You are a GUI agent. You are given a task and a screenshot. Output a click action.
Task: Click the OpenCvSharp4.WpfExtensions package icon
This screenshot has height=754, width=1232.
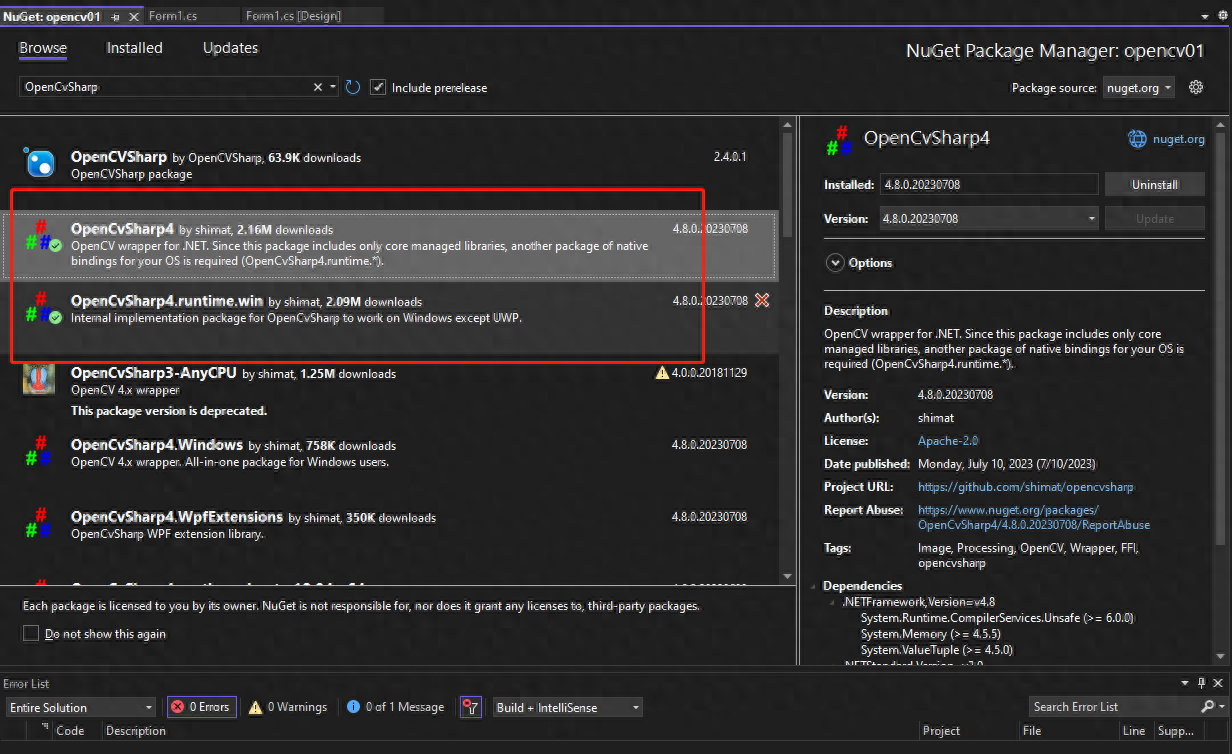pyautogui.click(x=40, y=522)
